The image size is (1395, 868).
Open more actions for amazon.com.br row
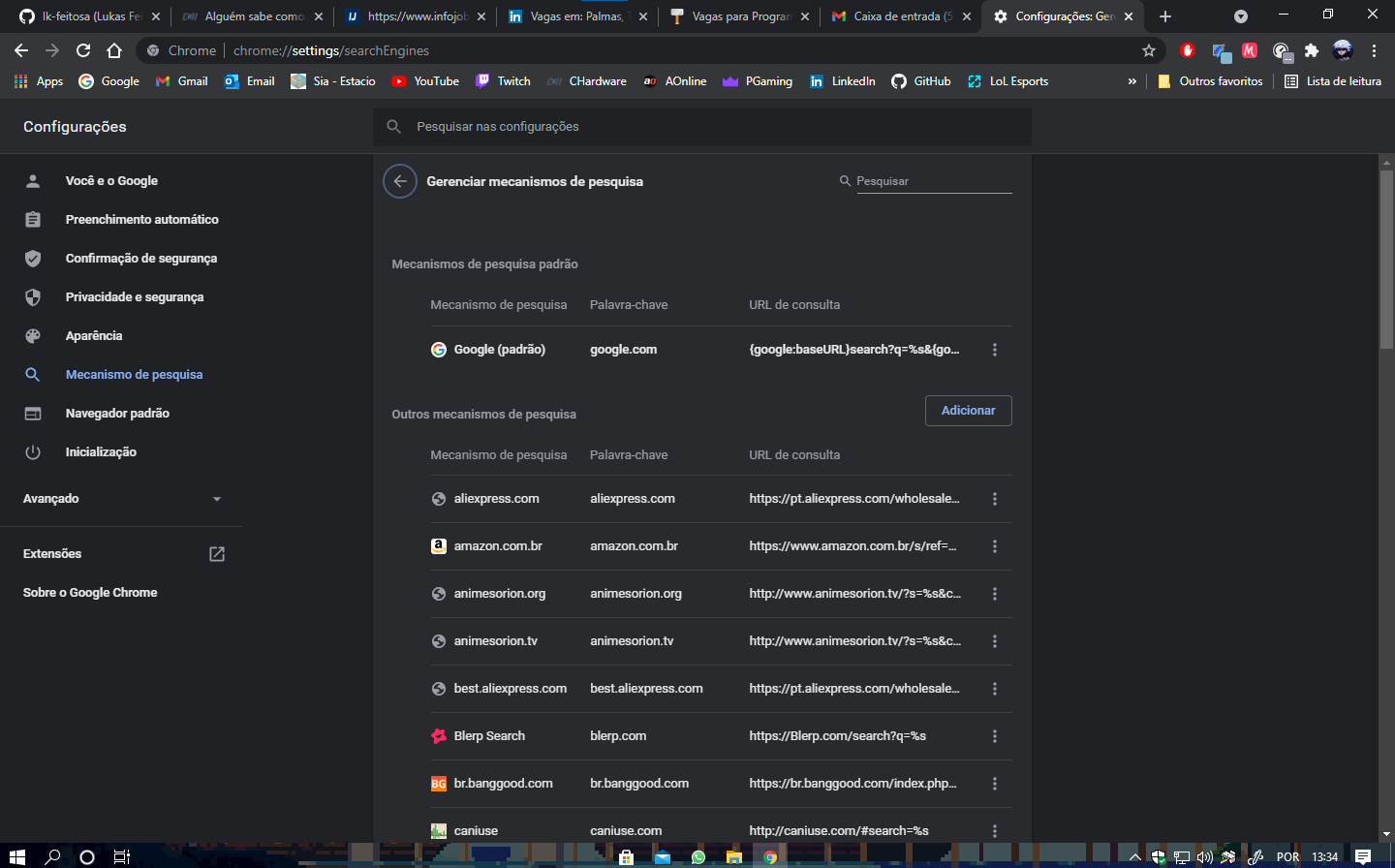[995, 546]
